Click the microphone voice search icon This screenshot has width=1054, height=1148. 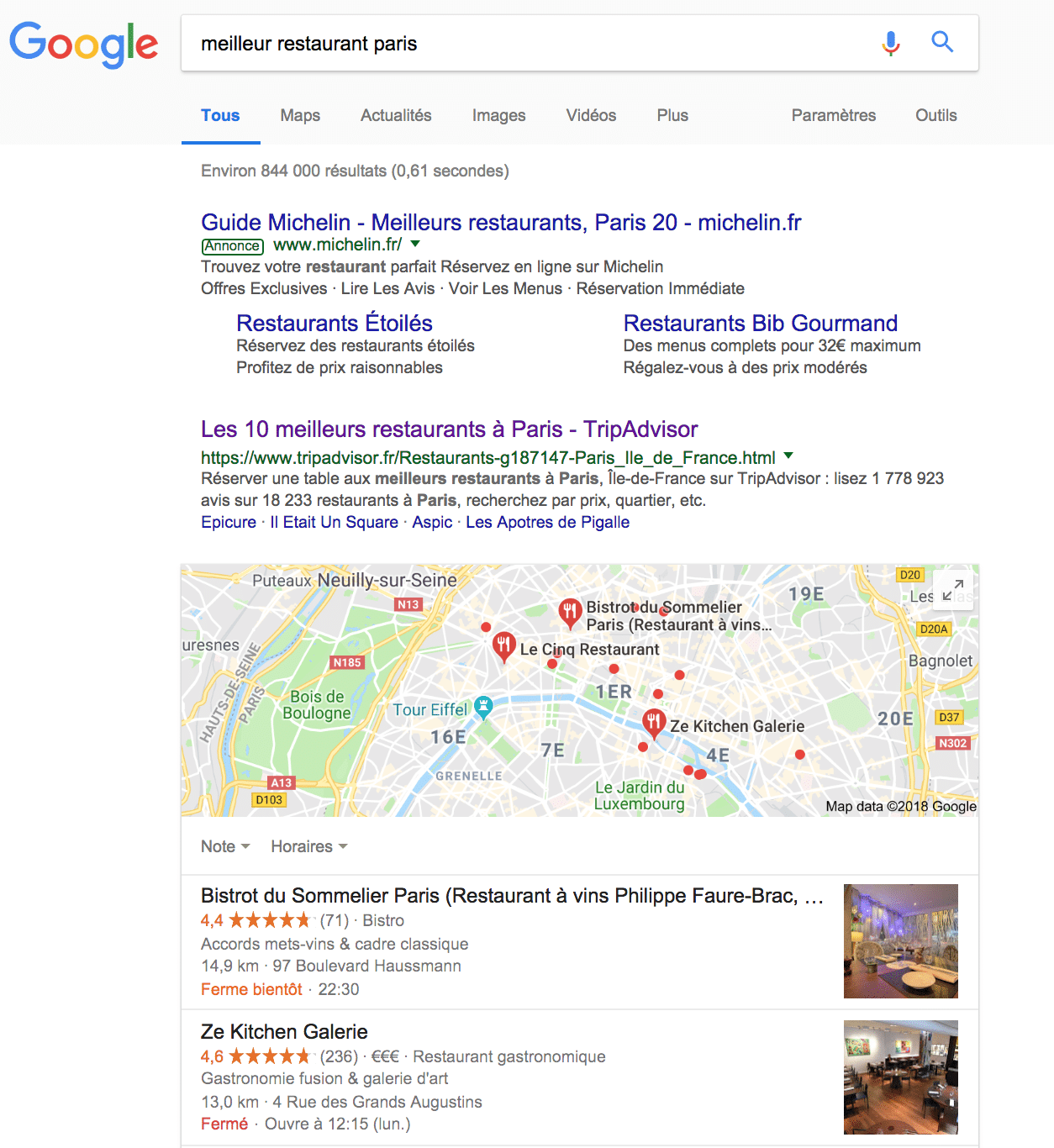[891, 43]
